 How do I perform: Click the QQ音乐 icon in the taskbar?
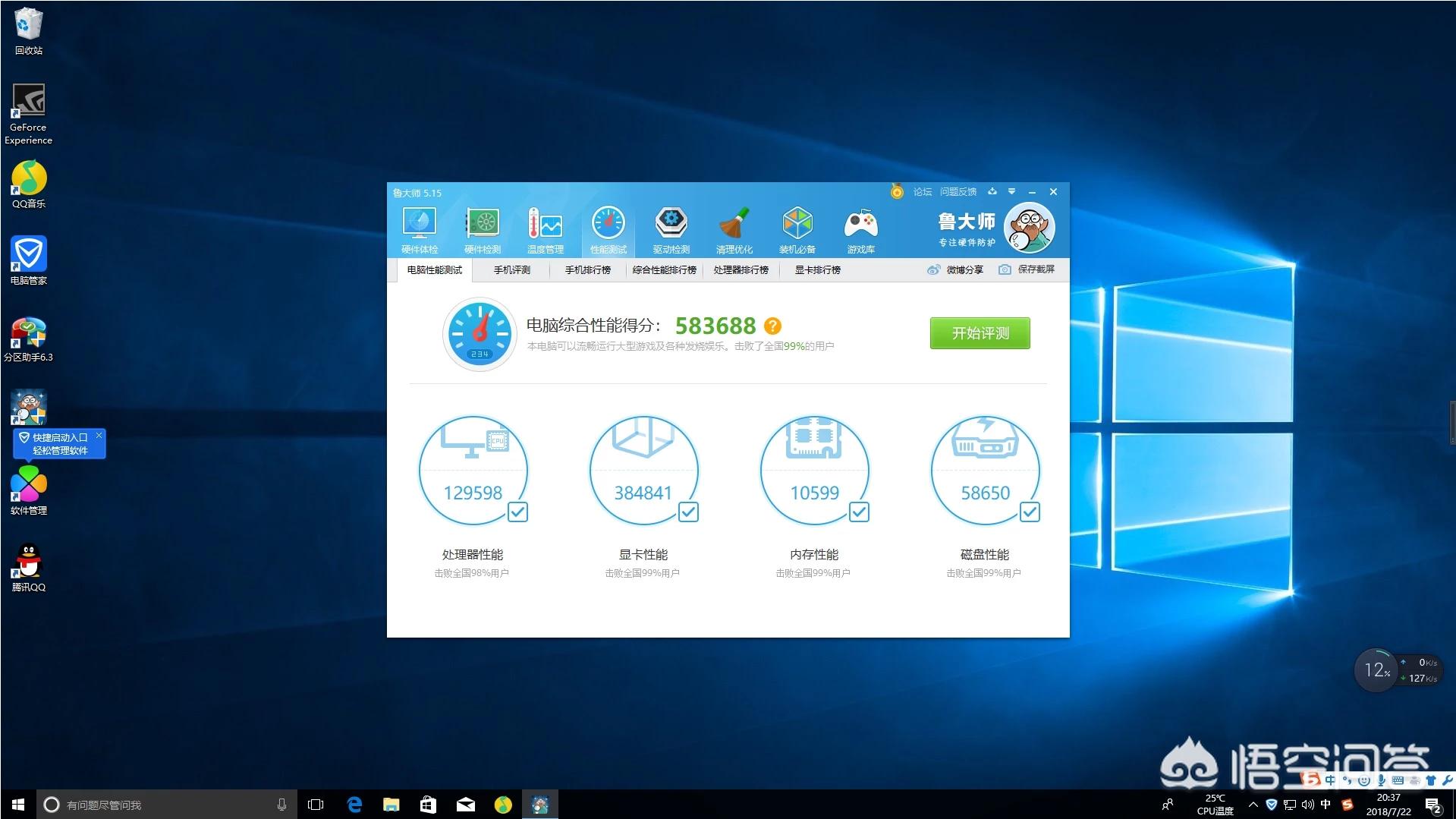click(503, 805)
